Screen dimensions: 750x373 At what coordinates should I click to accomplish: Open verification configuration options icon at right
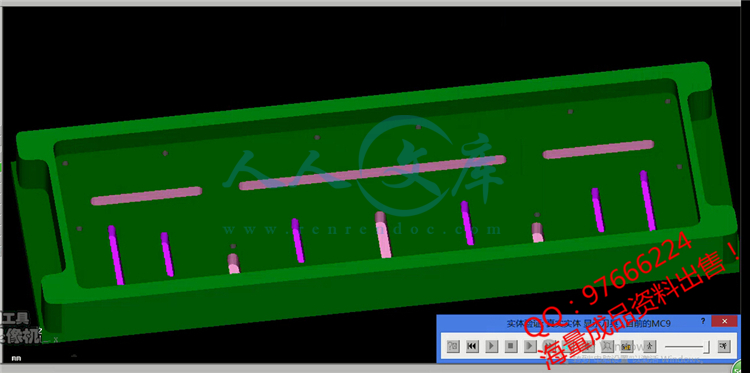pyautogui.click(x=724, y=346)
